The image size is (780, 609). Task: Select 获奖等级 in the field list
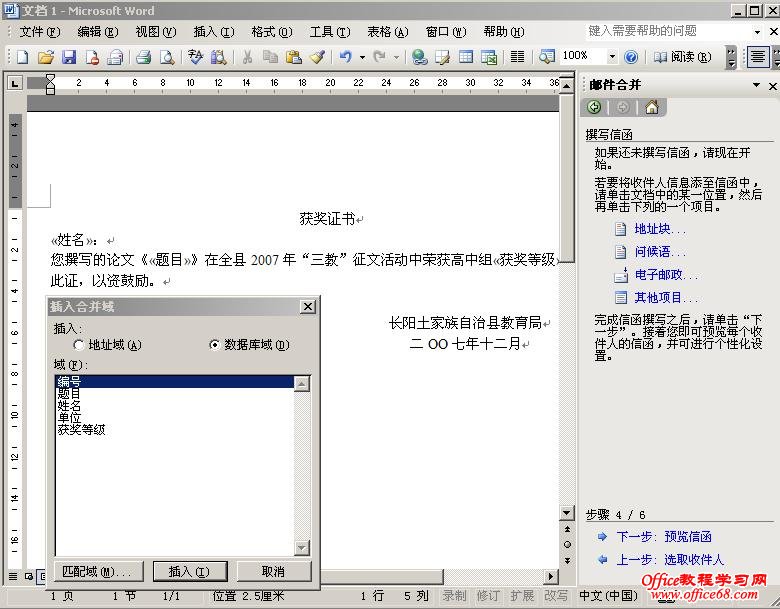tap(82, 430)
